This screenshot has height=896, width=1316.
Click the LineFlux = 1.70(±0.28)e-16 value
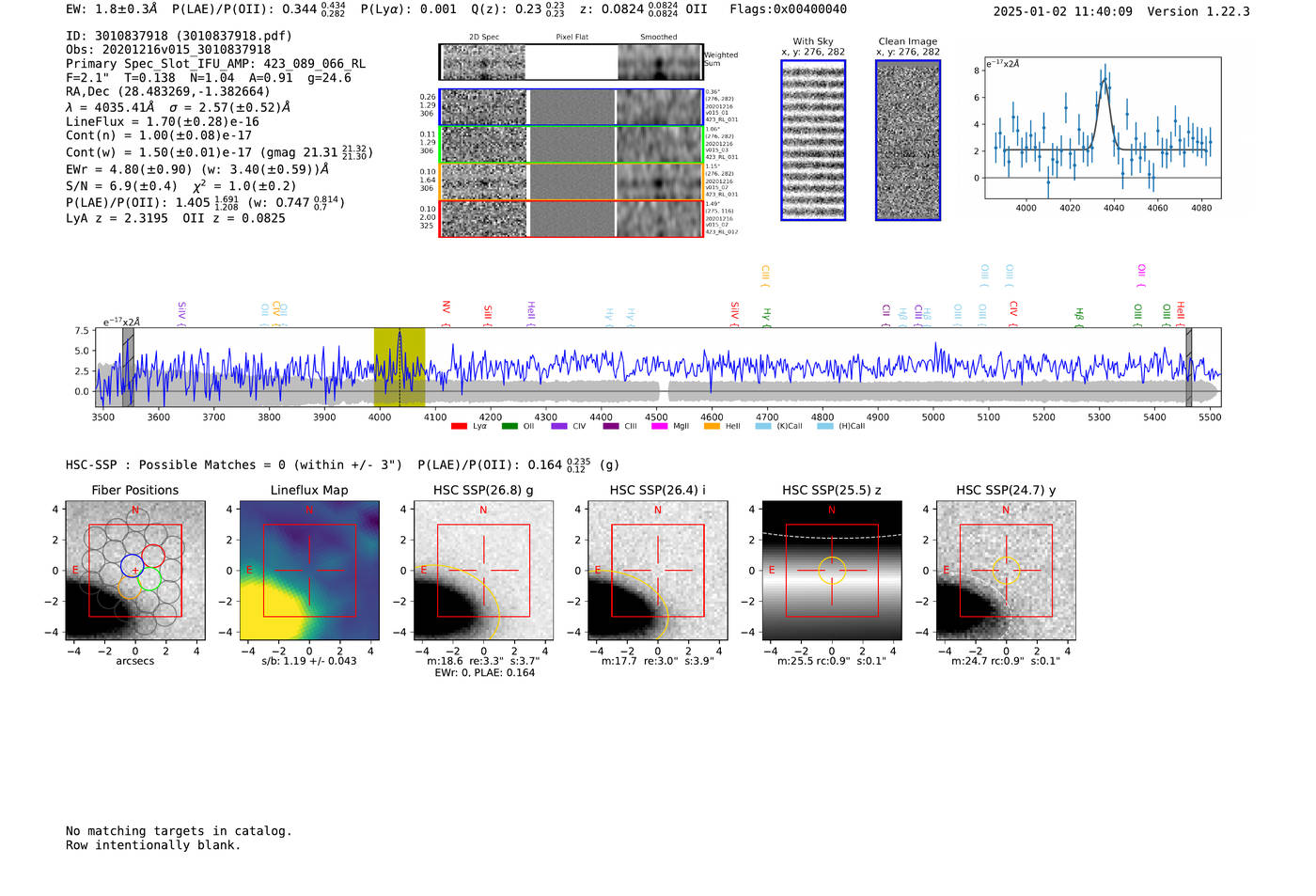click(x=162, y=122)
